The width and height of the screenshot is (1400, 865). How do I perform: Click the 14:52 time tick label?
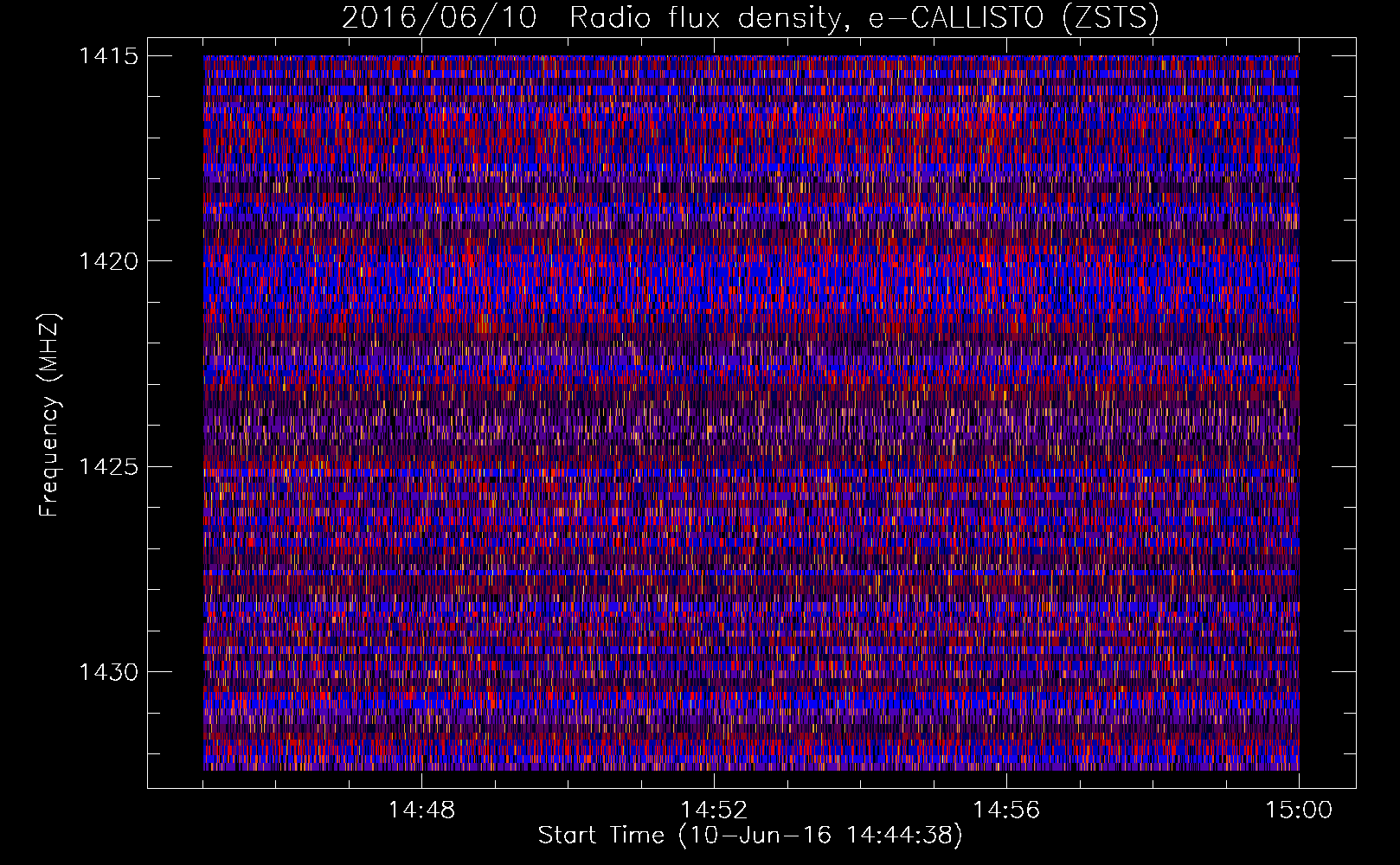714,811
